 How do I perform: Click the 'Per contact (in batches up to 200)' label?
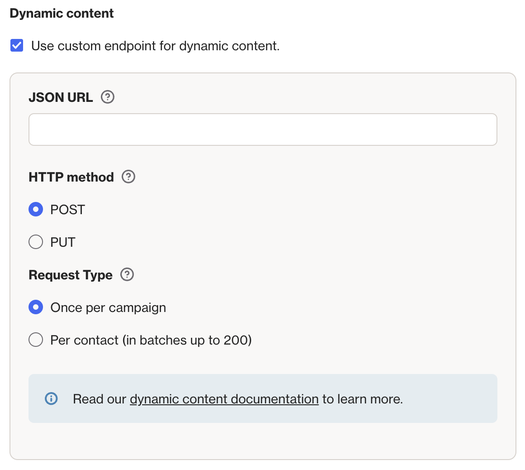tap(151, 340)
